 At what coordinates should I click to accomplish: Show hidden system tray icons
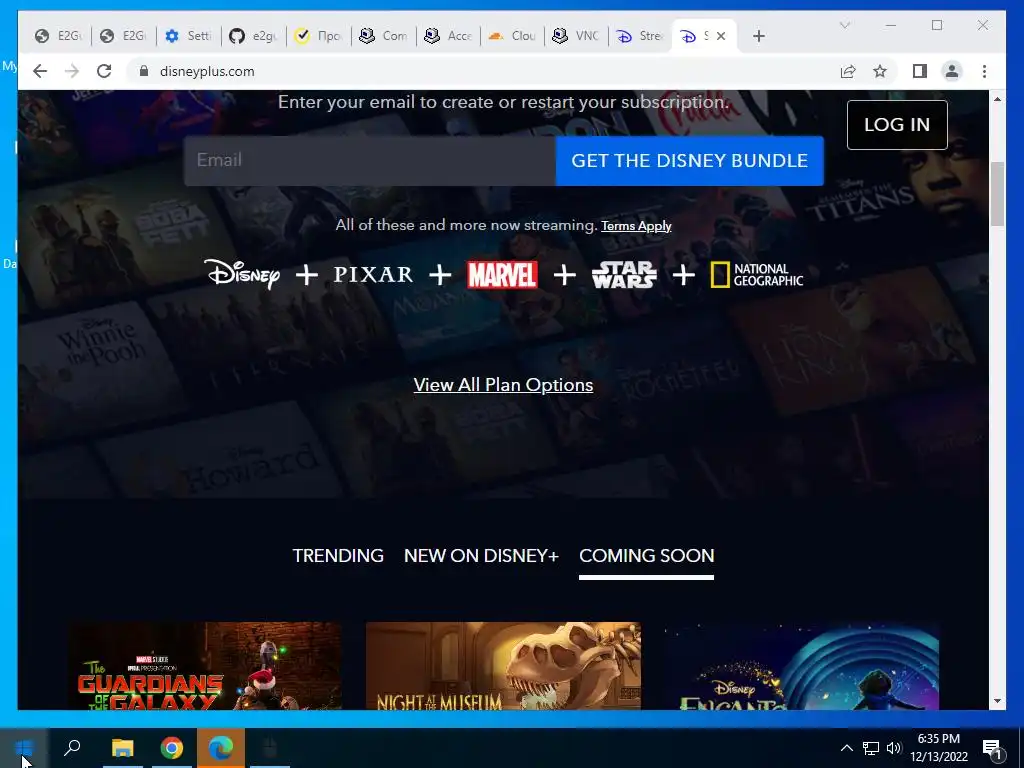(x=846, y=748)
